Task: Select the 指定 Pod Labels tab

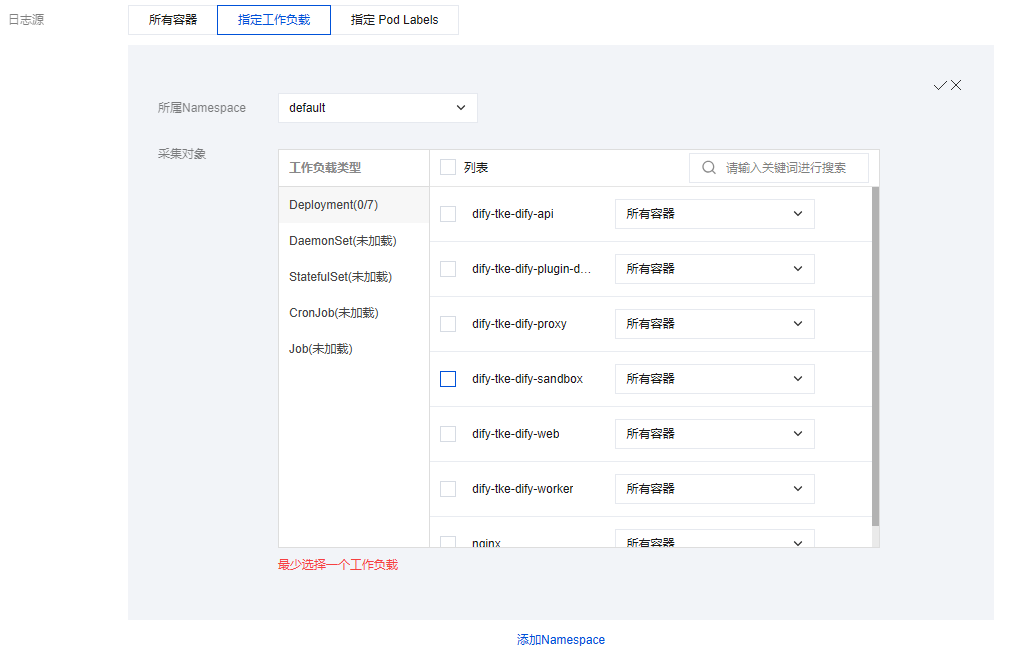Action: (394, 20)
